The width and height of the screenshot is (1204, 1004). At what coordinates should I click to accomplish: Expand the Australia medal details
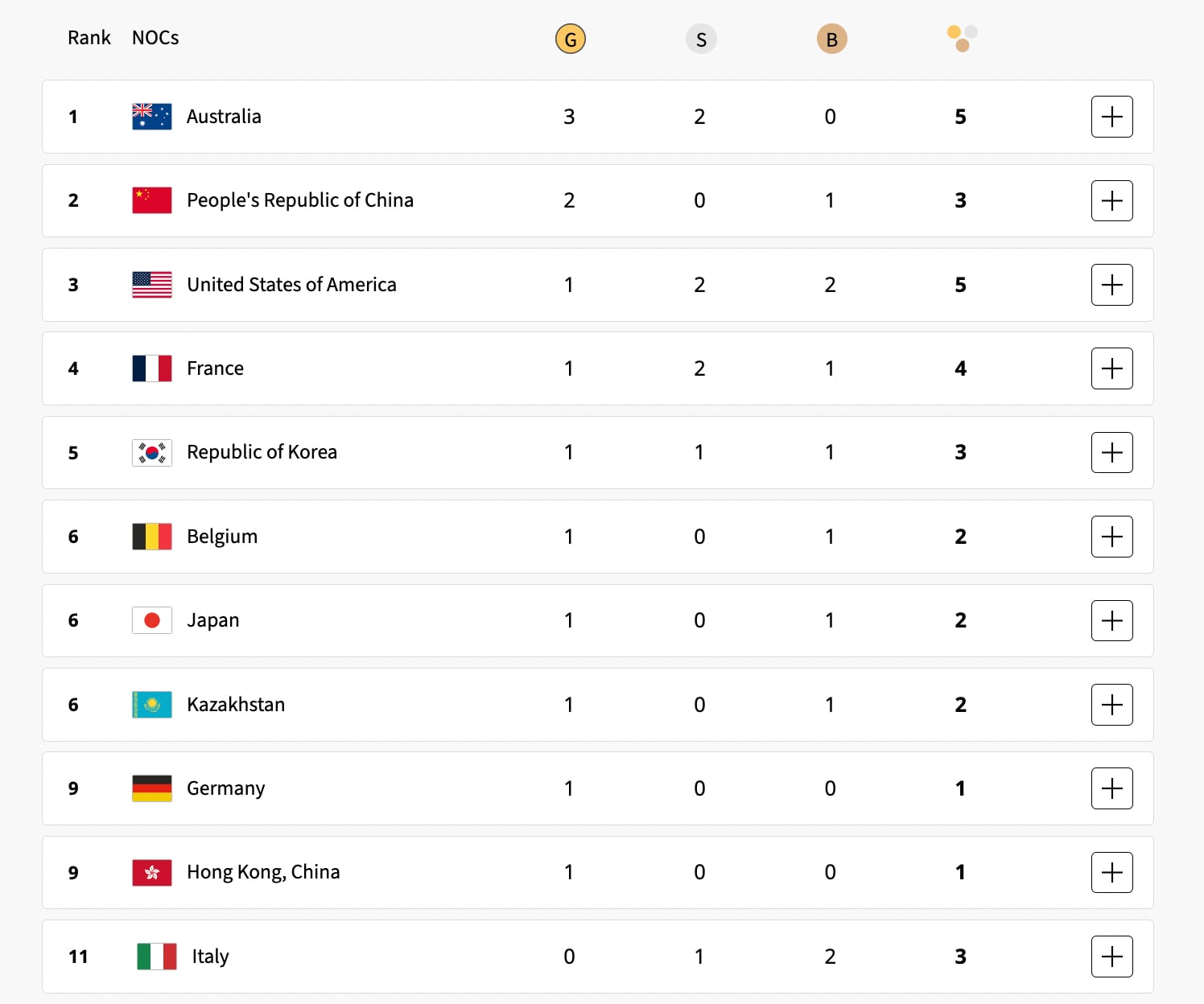click(1111, 117)
